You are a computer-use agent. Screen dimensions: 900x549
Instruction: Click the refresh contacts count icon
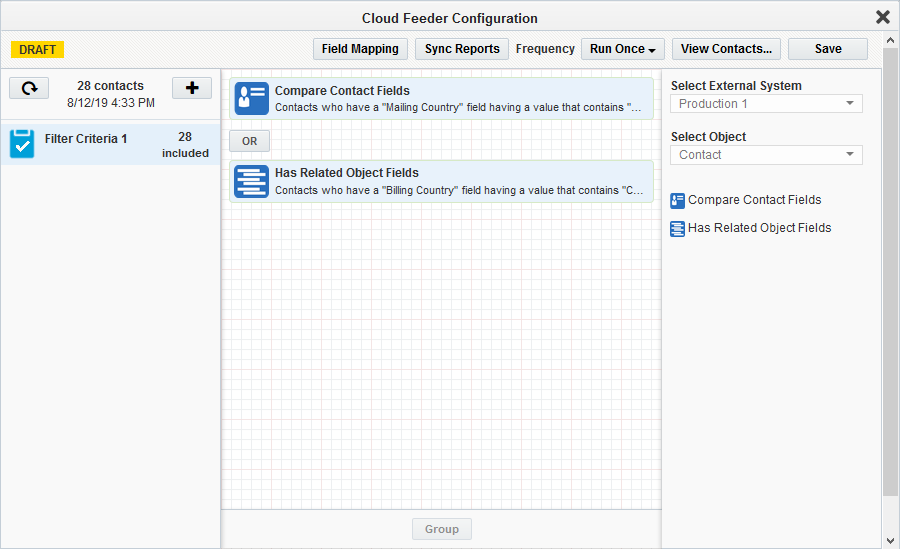[x=29, y=88]
